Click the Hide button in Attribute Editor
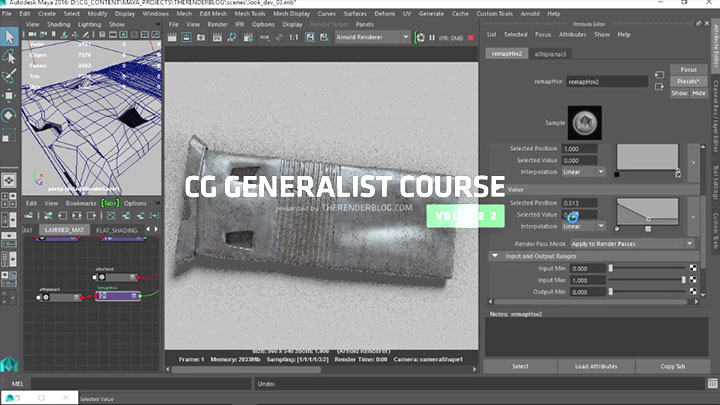720x405 pixels. tap(698, 93)
